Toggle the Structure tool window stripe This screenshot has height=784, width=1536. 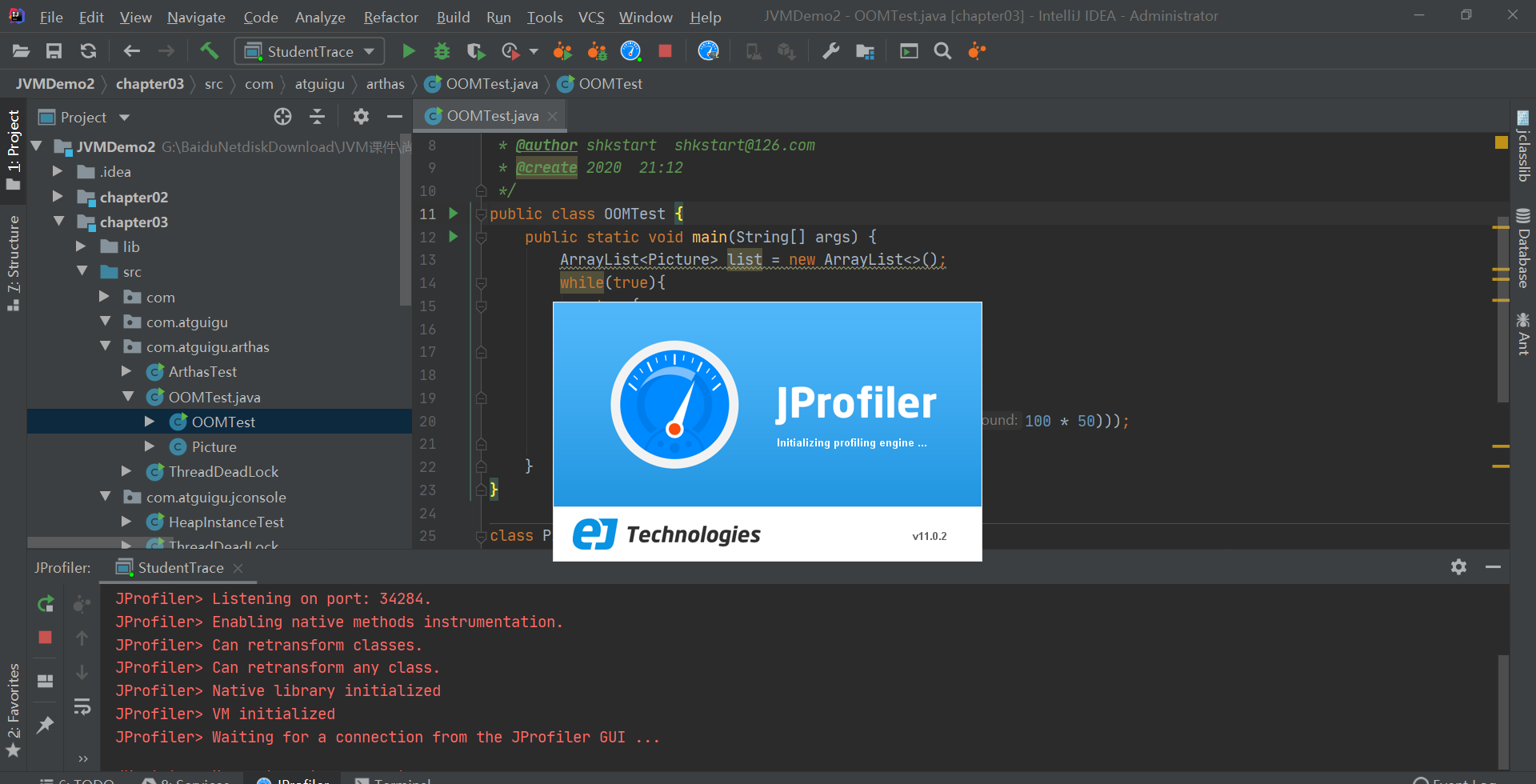pos(14,263)
